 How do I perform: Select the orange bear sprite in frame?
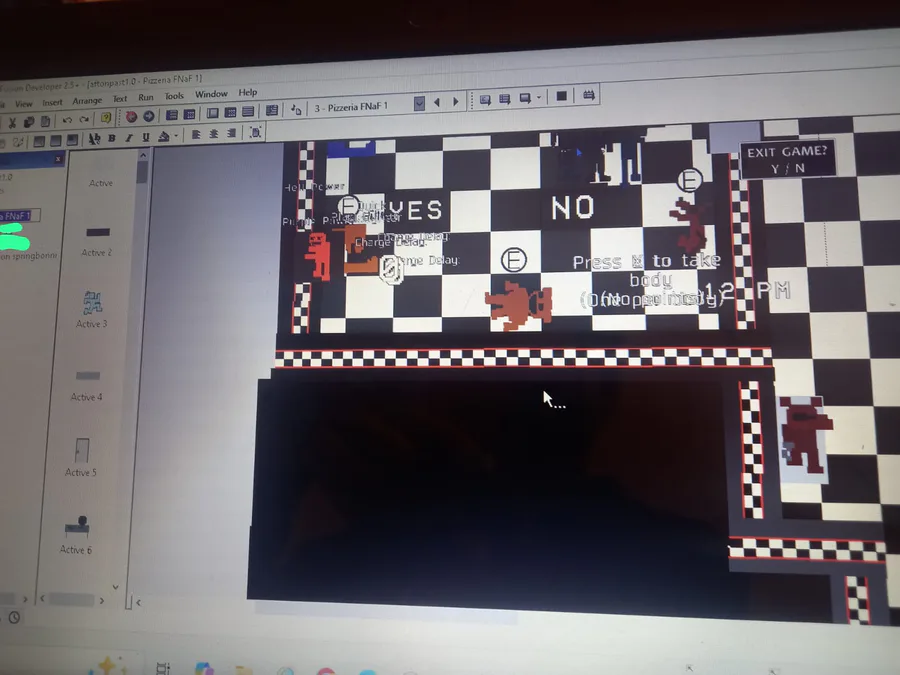click(x=518, y=305)
